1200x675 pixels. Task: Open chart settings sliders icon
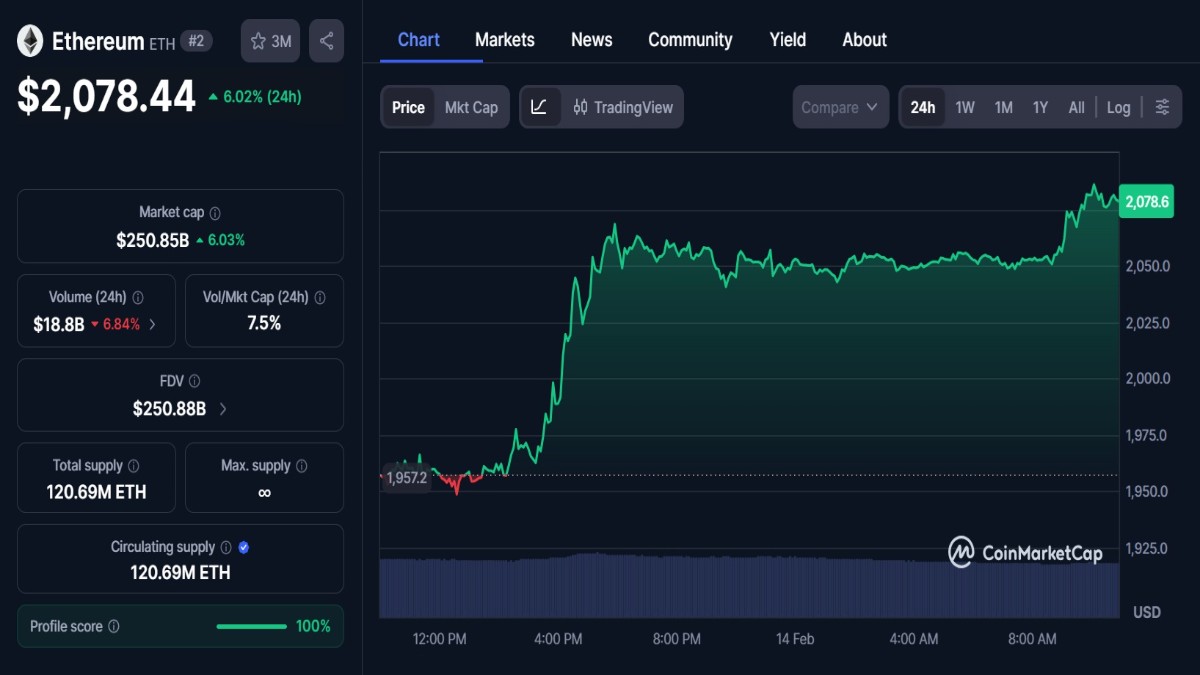(x=1162, y=107)
